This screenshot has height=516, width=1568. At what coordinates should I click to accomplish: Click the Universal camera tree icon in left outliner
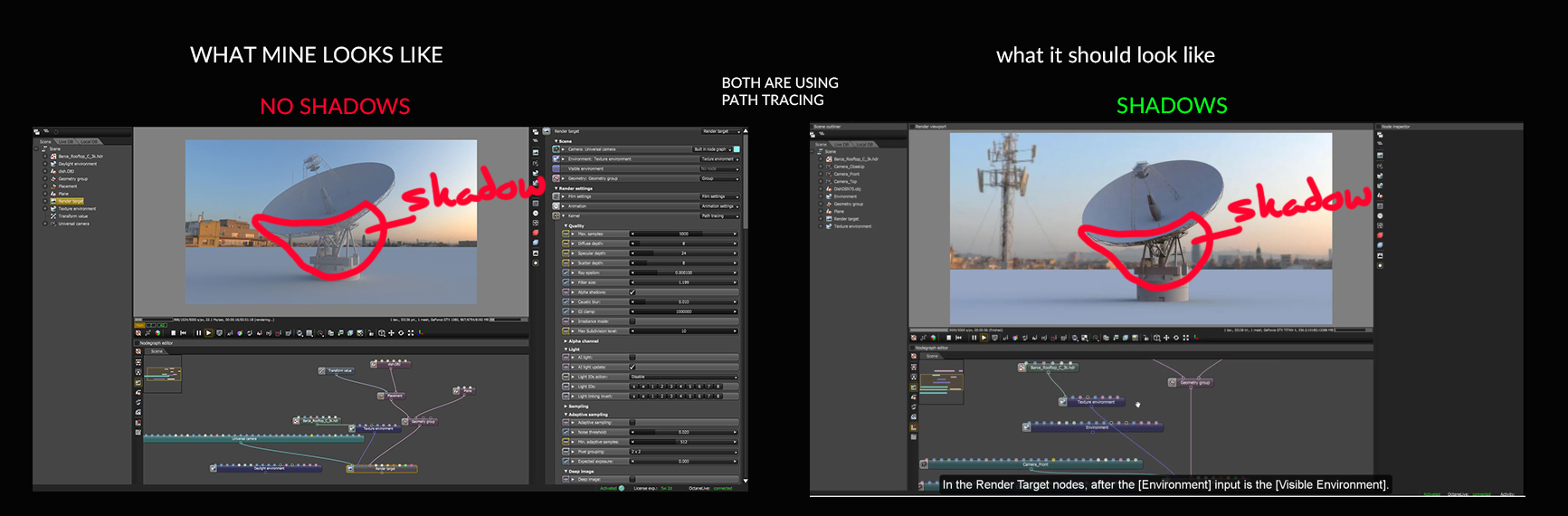(53, 224)
